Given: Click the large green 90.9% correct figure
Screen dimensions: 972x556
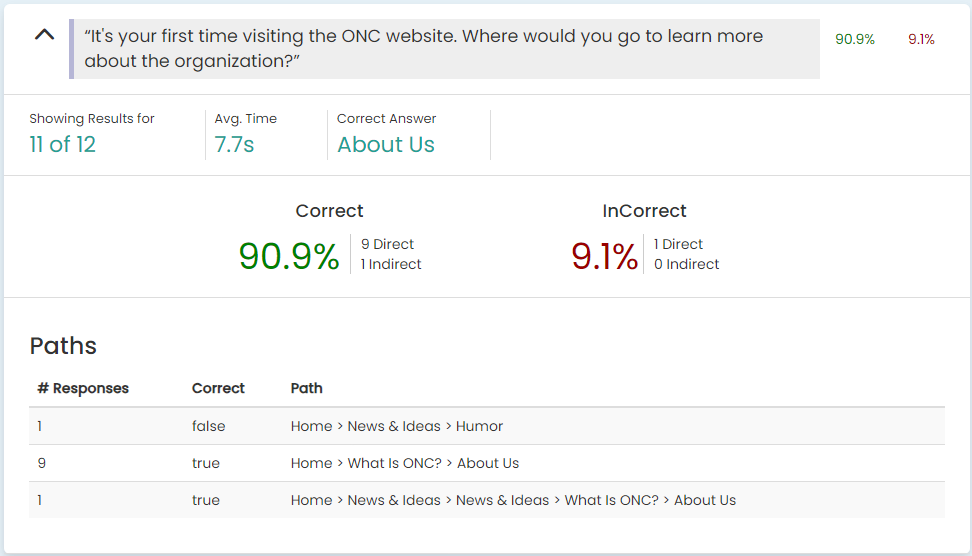Looking at the screenshot, I should click(x=289, y=256).
